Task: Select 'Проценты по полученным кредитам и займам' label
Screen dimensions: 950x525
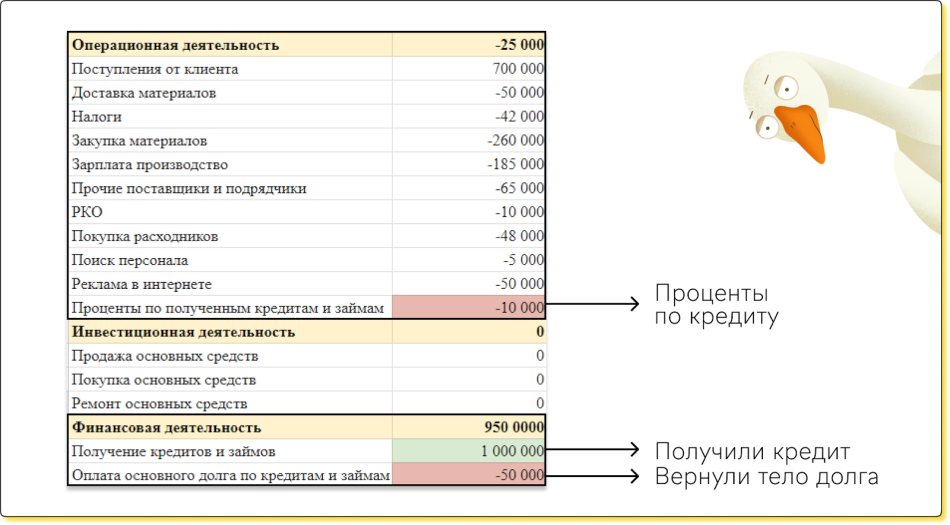Action: (228, 308)
